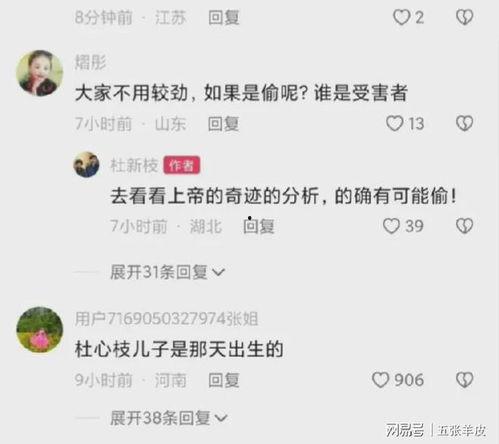This screenshot has width=499, height=444.
Task: Like the Shandong comment showing 13 likes
Action: pos(395,123)
